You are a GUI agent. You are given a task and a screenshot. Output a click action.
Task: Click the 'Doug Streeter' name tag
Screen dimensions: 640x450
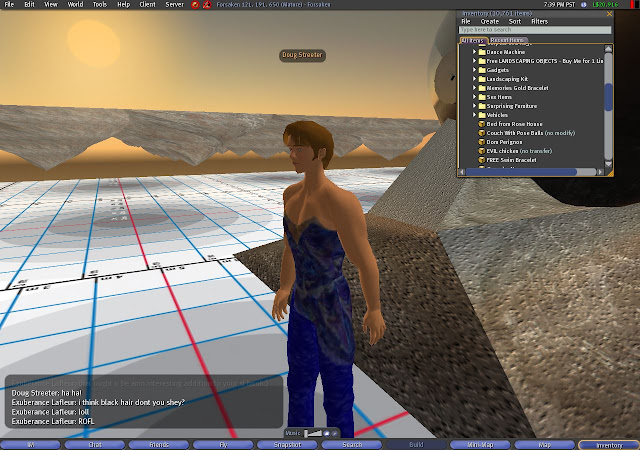[302, 55]
